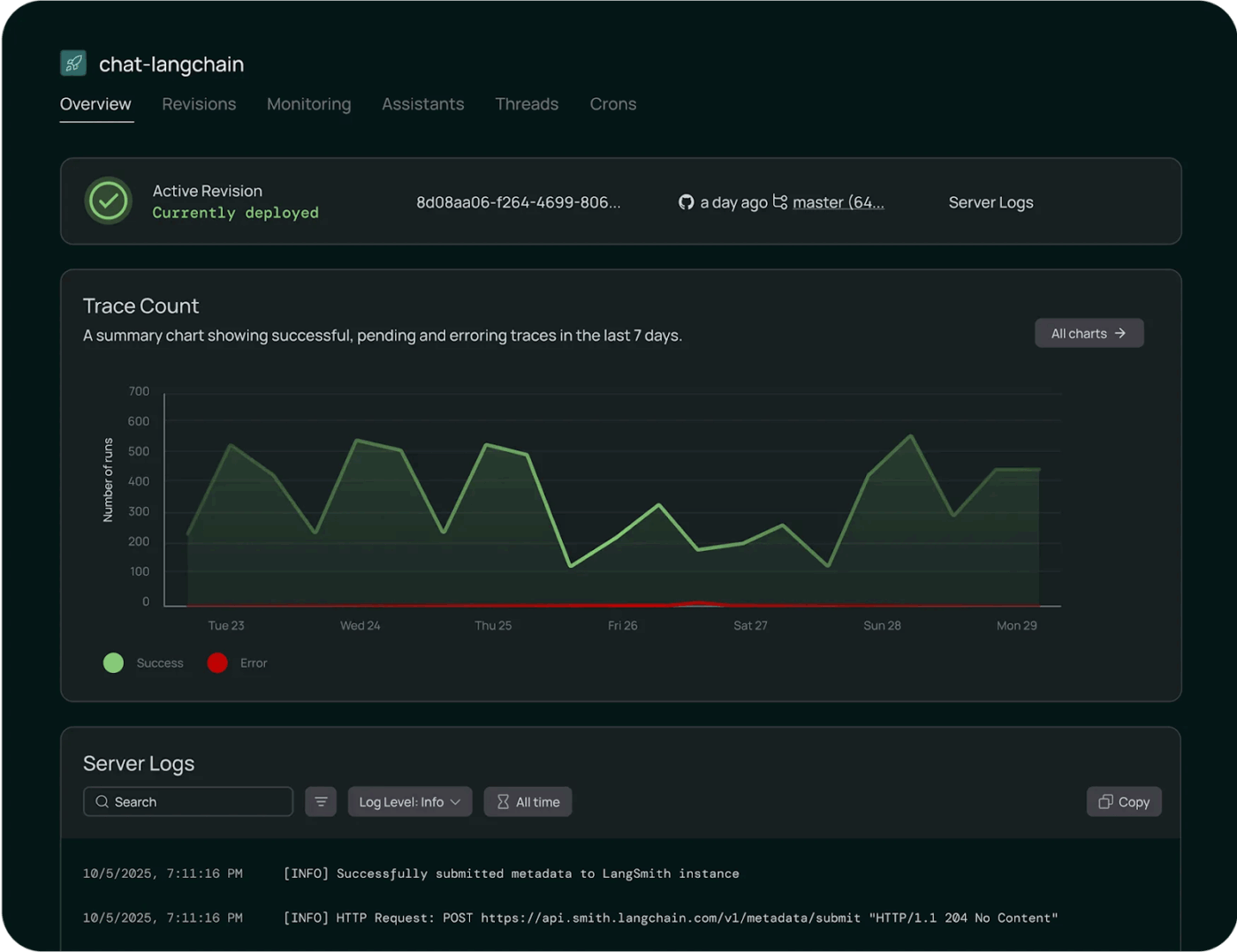Follow the master branch link
This screenshot has width=1237, height=952.
838,201
